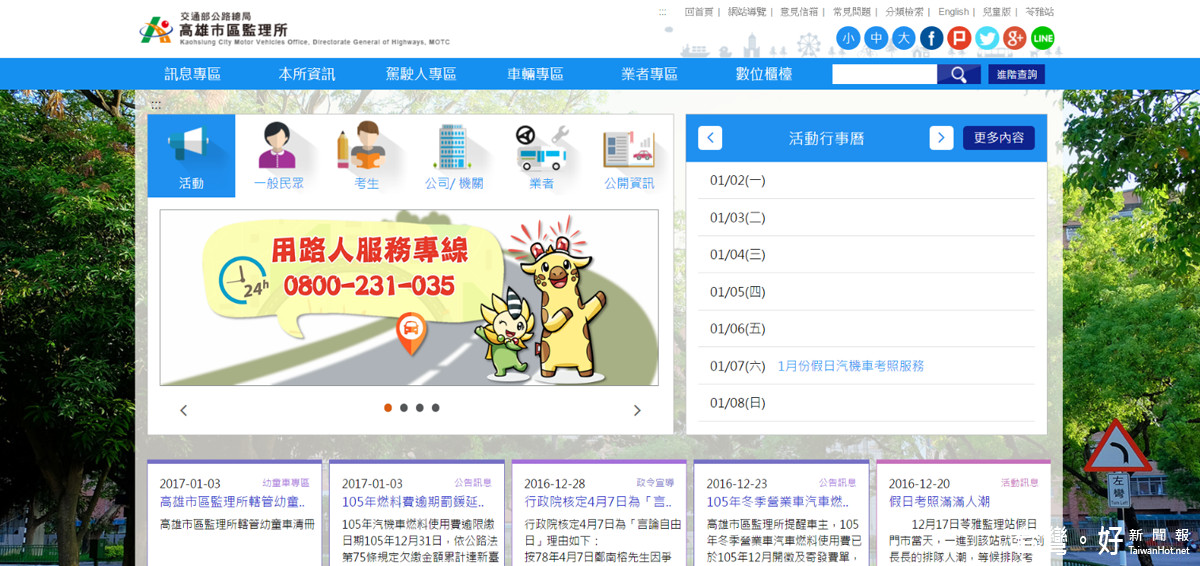This screenshot has width=1200, height=566.
Task: Open the Google+ share icon
Action: (1015, 38)
